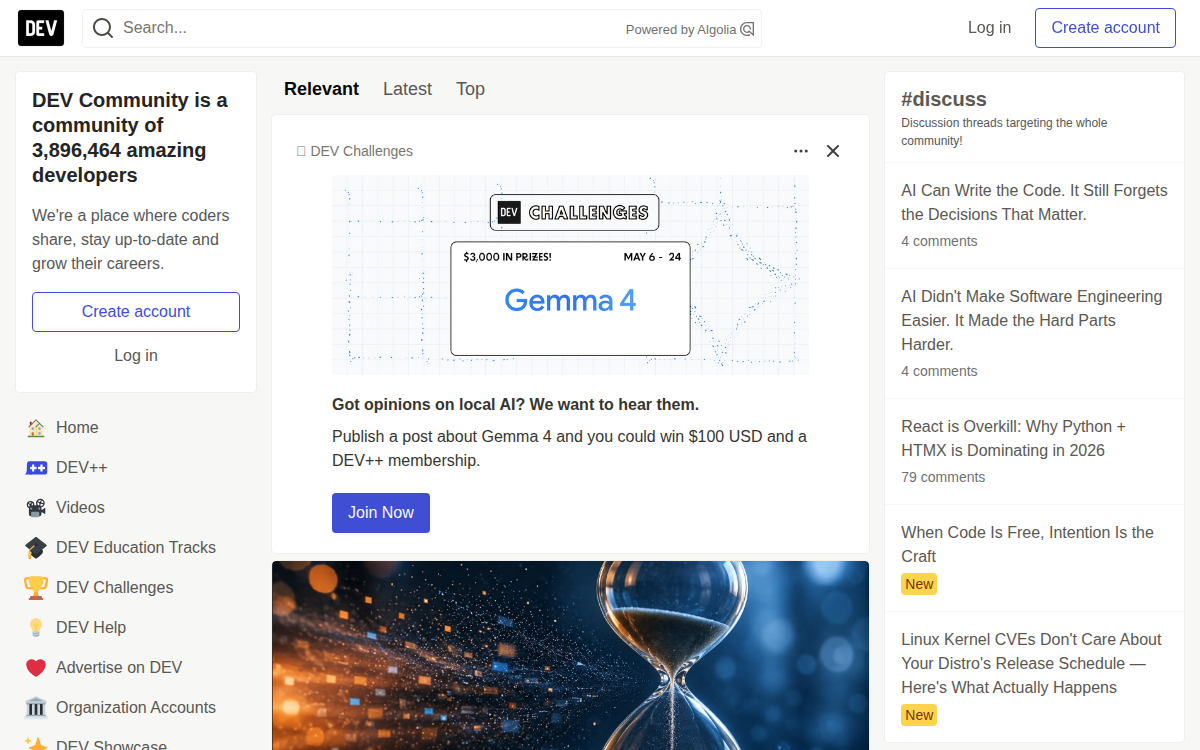Open Organization Accounts link
Image resolution: width=1200 pixels, height=750 pixels.
(x=136, y=708)
